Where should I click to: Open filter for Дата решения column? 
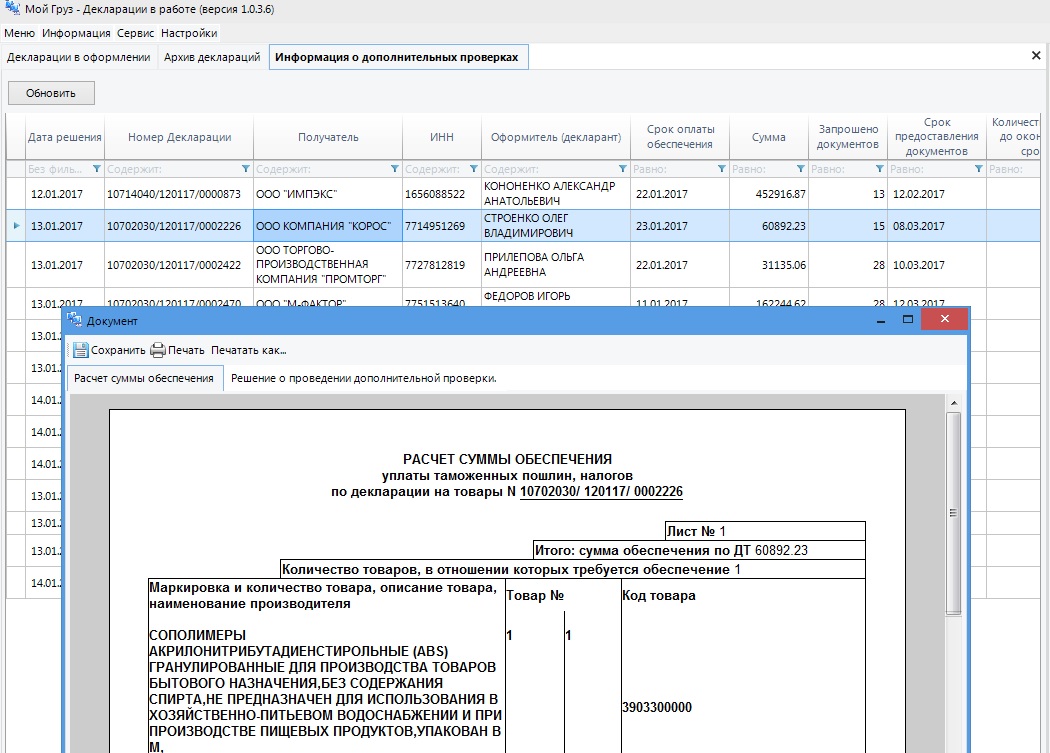[97, 169]
